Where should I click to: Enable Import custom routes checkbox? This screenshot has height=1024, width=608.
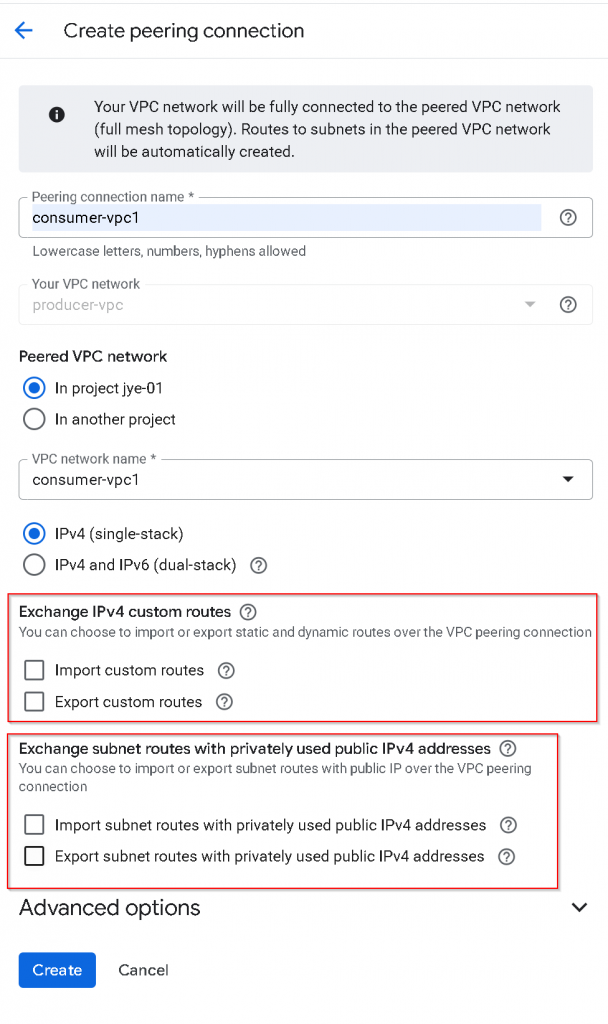35,670
